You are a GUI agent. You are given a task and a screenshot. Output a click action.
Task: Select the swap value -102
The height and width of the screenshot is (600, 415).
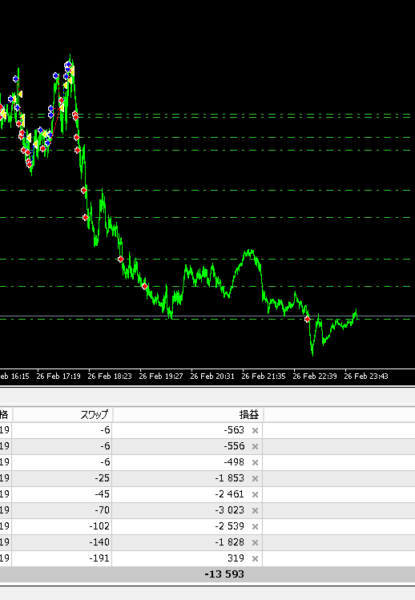click(99, 526)
